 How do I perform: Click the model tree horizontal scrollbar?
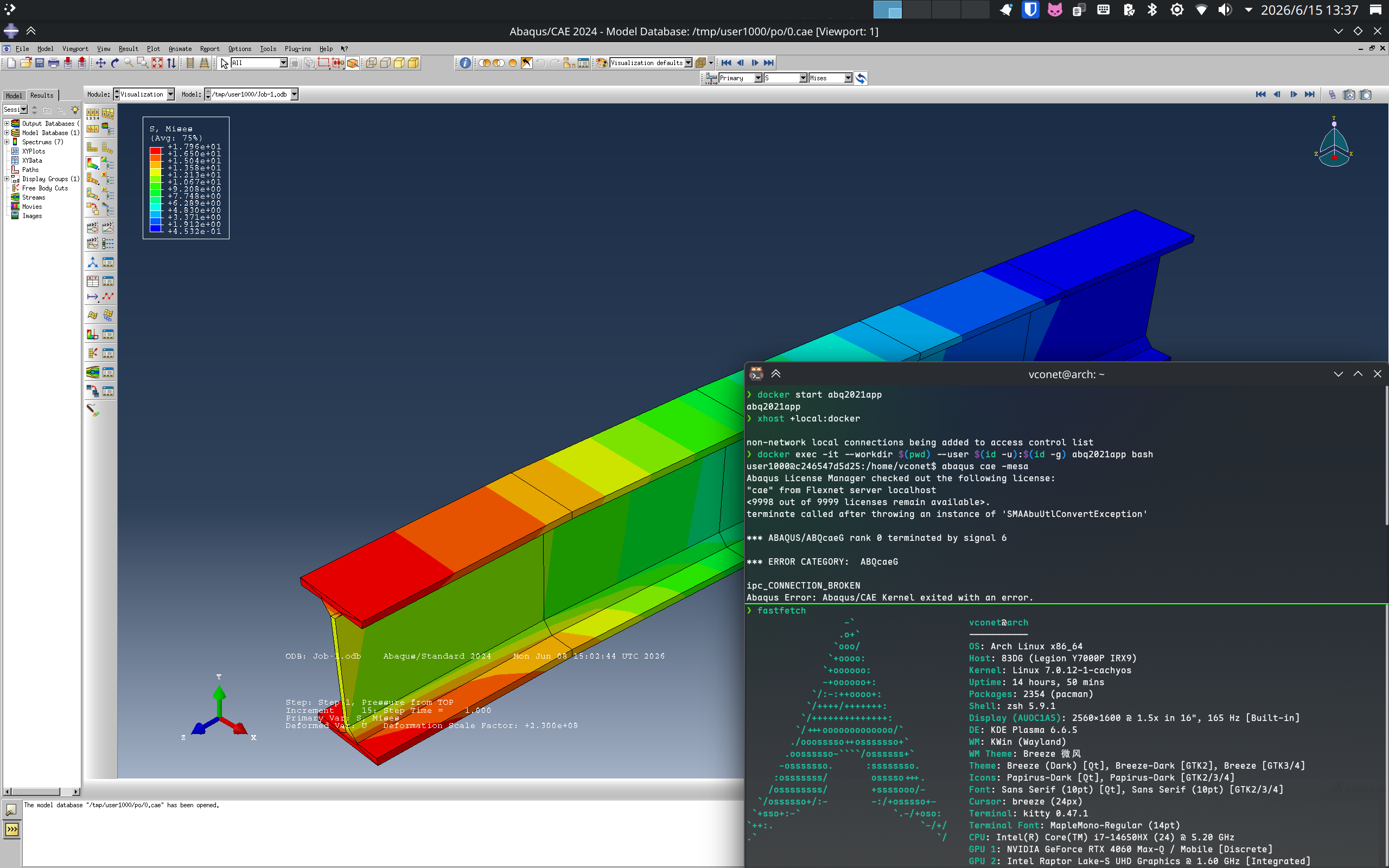tap(41, 792)
